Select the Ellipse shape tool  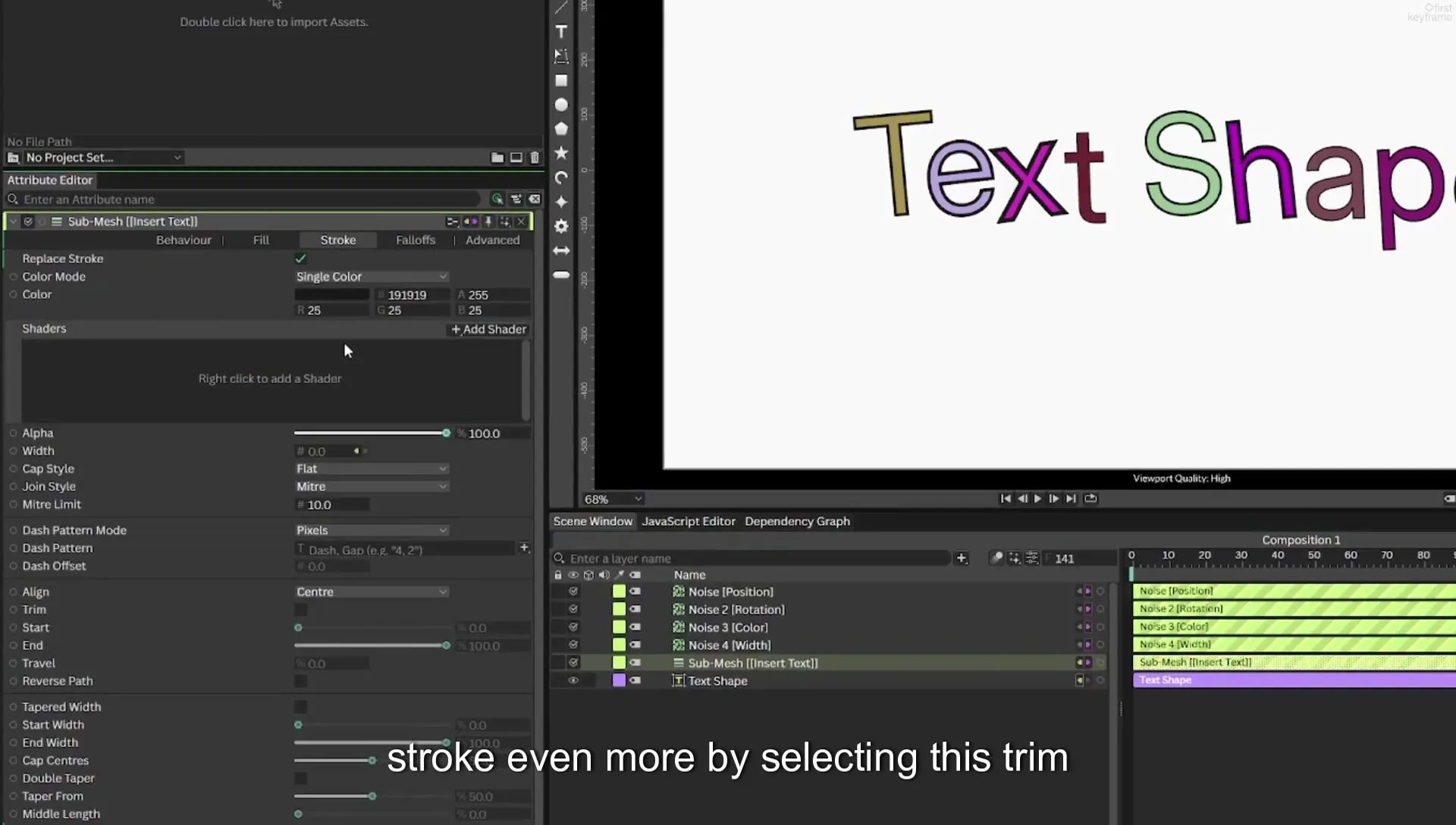[561, 105]
